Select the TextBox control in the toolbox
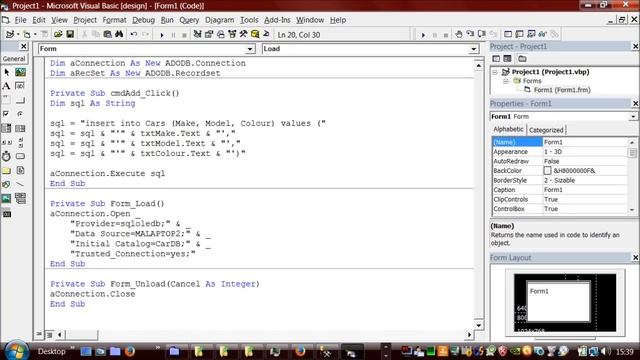This screenshot has height=360, width=640. click(20, 86)
